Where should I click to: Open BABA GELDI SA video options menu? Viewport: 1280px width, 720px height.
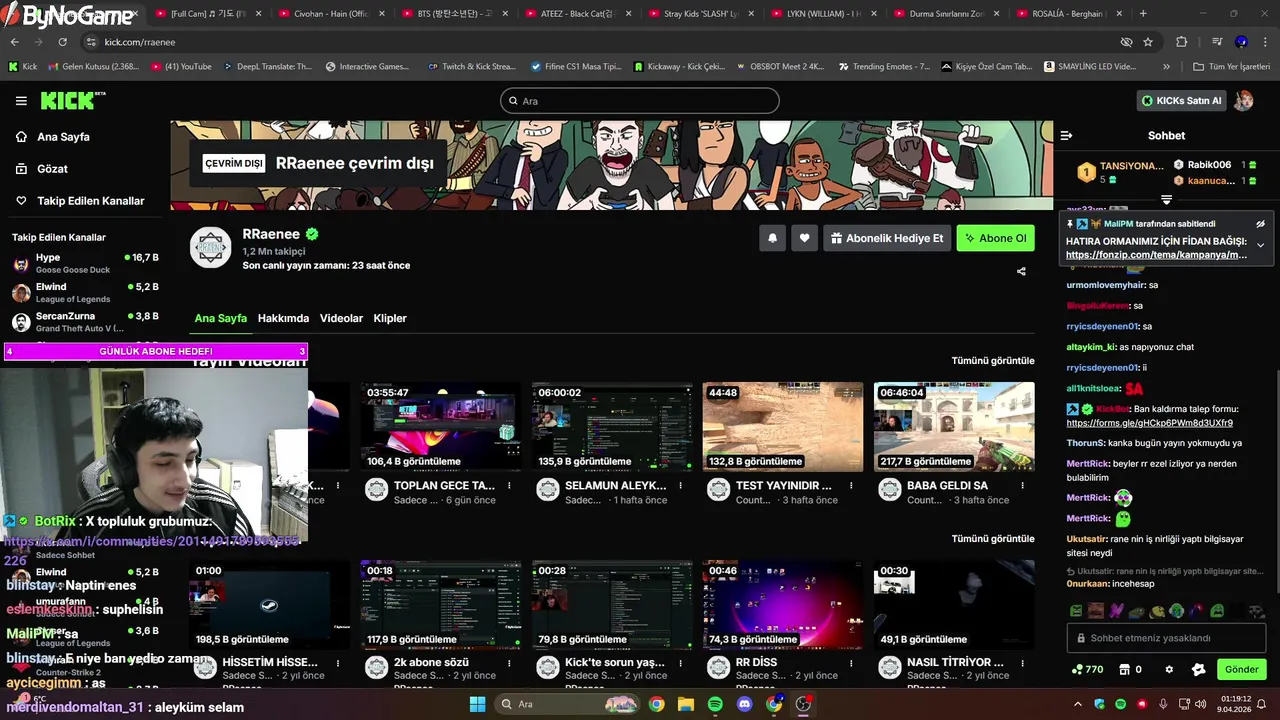click(1022, 486)
